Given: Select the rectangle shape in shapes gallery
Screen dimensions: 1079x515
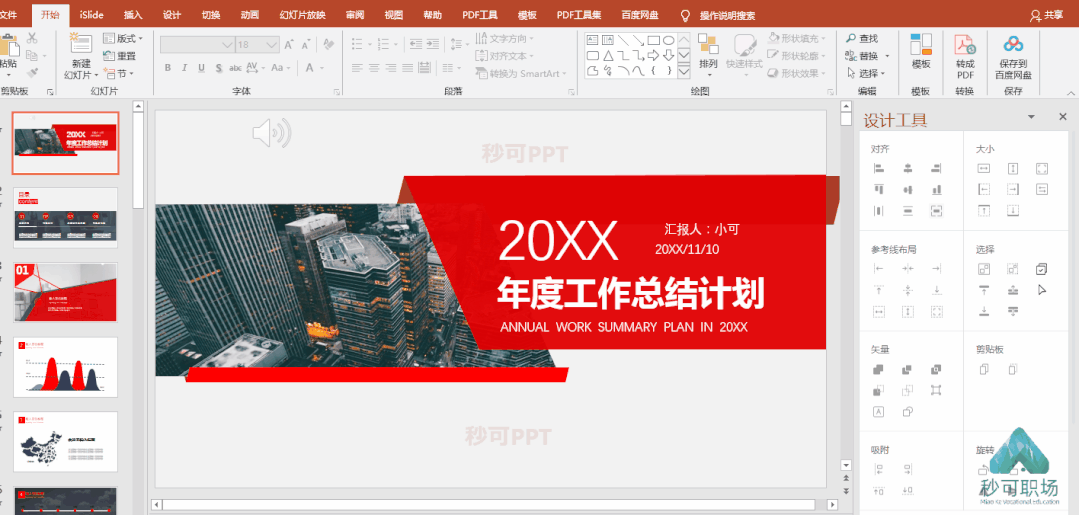Looking at the screenshot, I should pos(654,41).
